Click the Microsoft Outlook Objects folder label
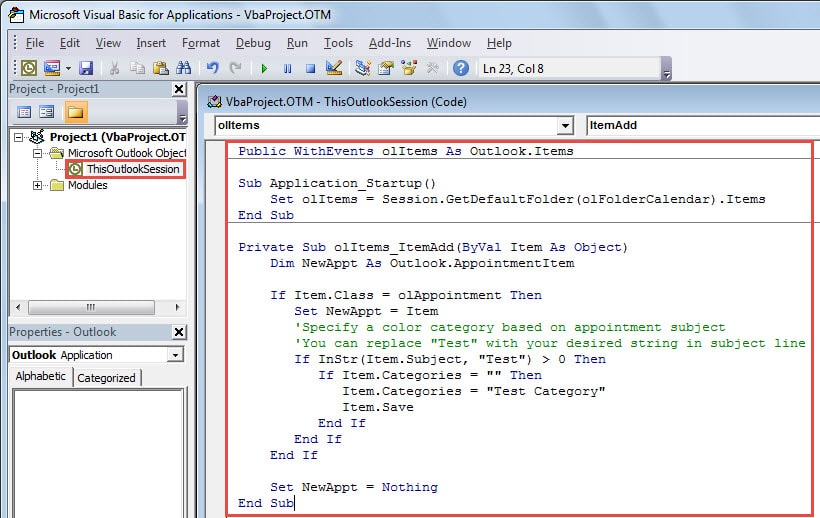 pyautogui.click(x=127, y=153)
